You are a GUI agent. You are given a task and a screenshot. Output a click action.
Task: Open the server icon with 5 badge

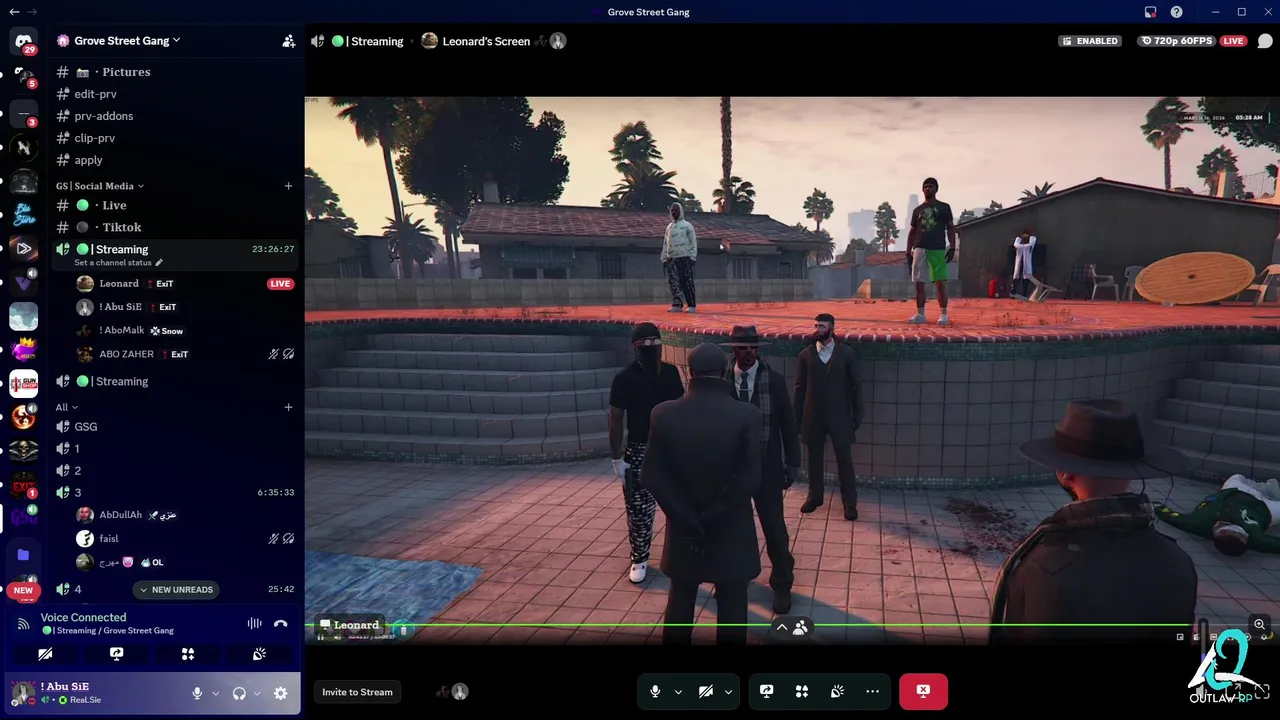23,76
